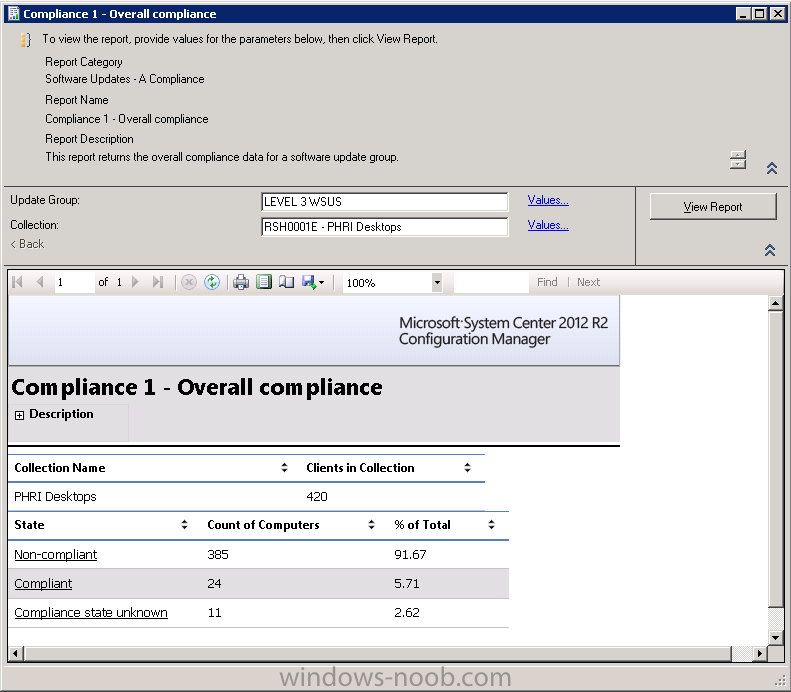Viewport: 791px width, 692px height.
Task: Open the export report dropdown
Action: point(313,282)
